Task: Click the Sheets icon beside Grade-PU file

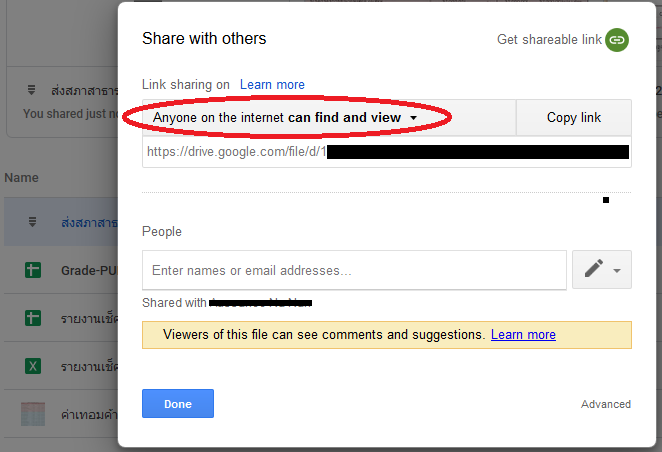Action: tap(32, 270)
